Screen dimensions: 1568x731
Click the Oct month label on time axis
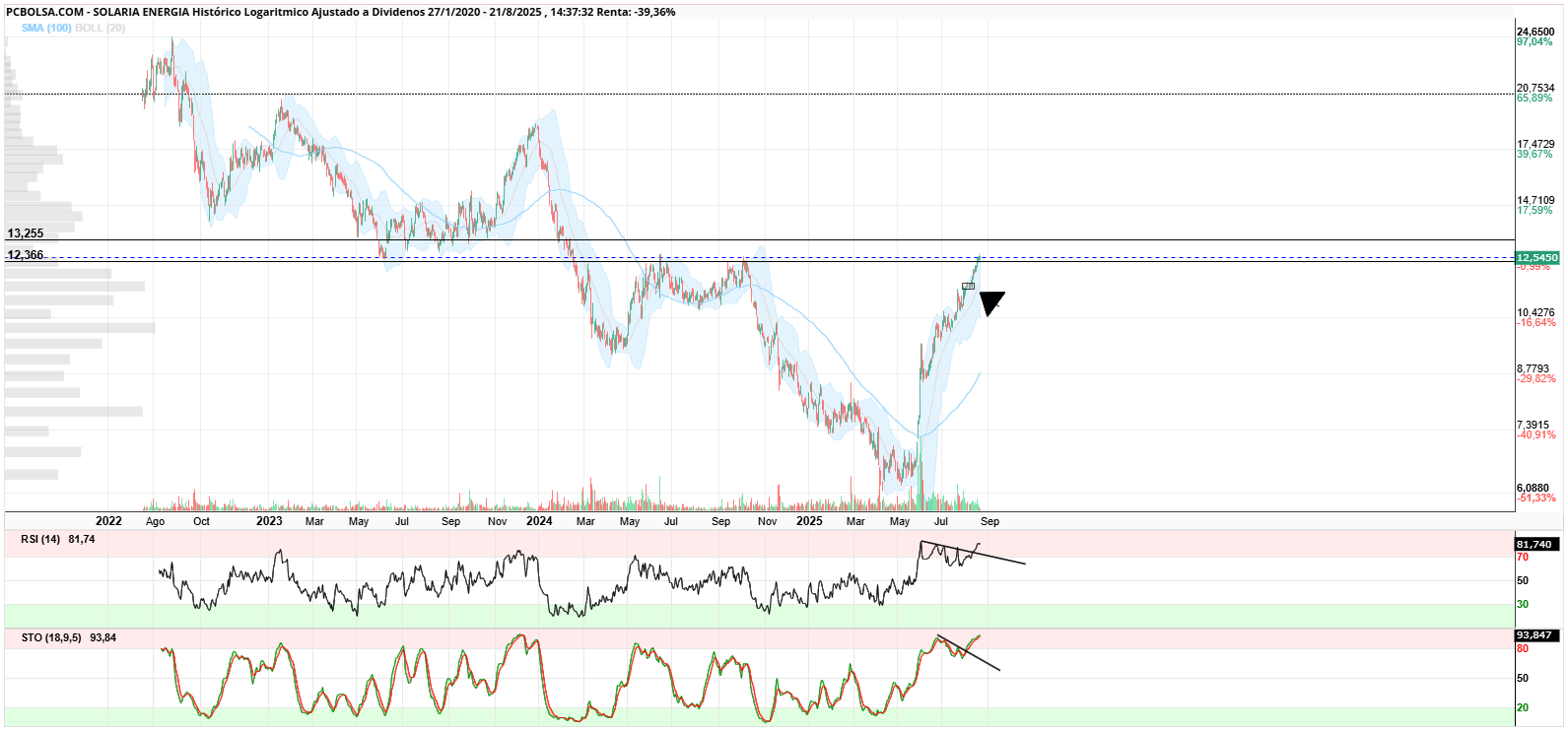201,522
